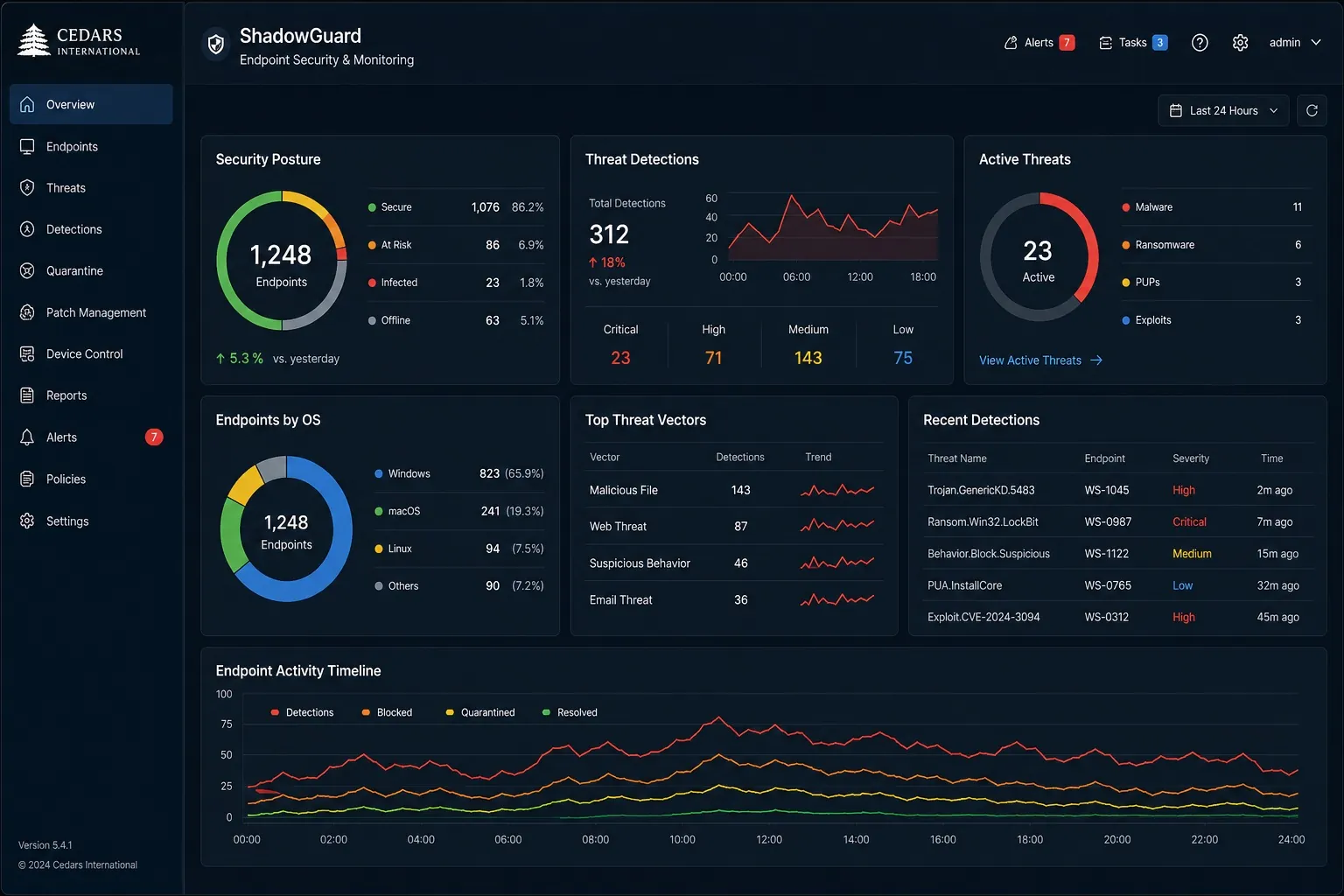
Task: Click the red Malware legend dot
Action: (x=1126, y=207)
